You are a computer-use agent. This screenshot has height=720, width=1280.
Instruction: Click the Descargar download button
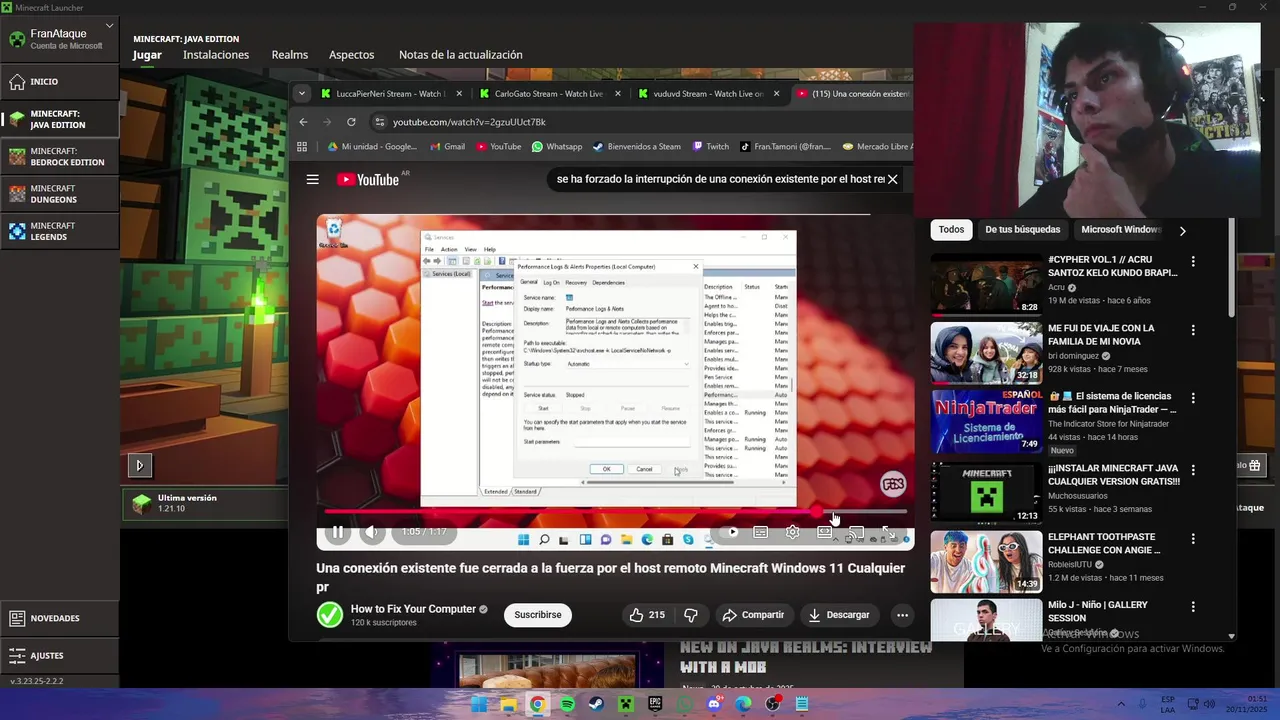tap(839, 615)
